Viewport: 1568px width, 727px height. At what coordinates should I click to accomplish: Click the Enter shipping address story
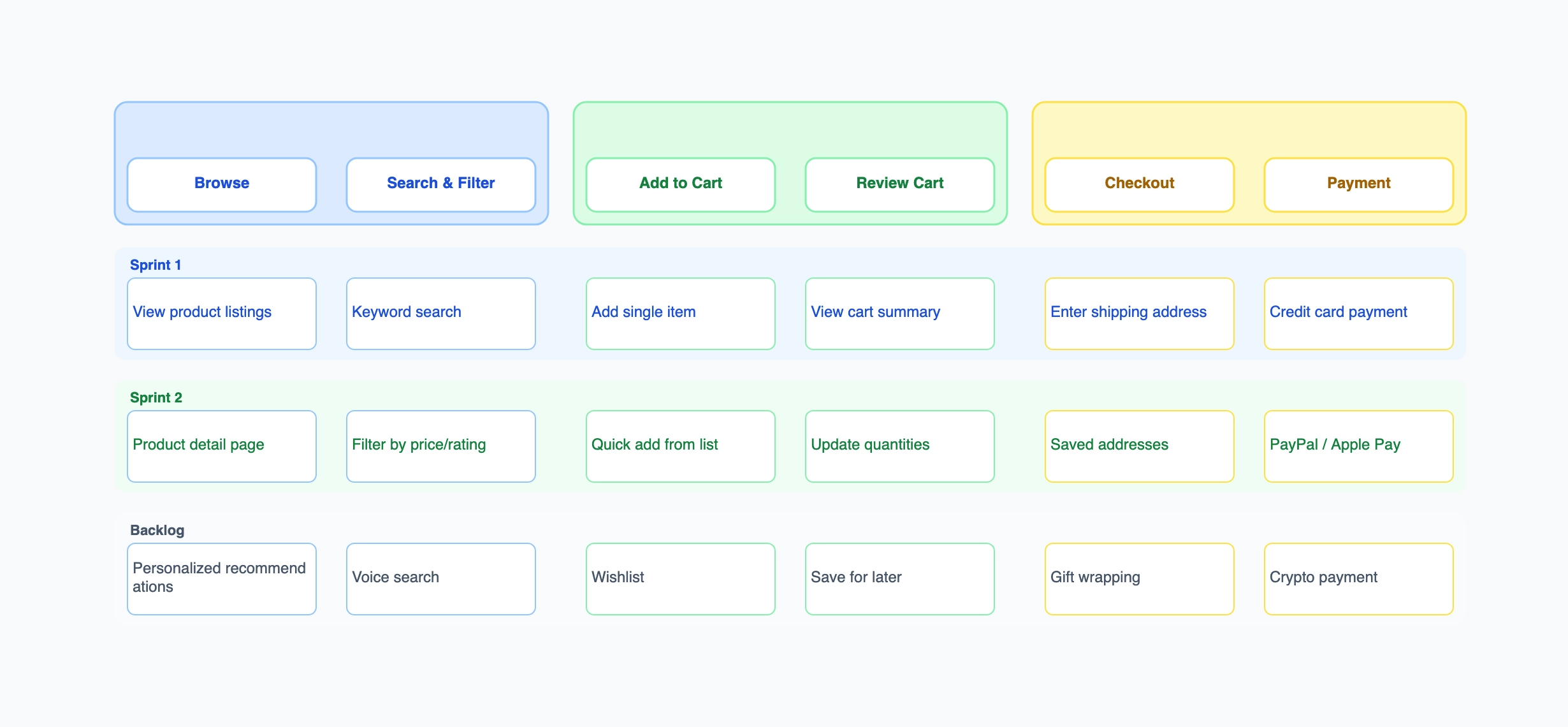[1139, 312]
